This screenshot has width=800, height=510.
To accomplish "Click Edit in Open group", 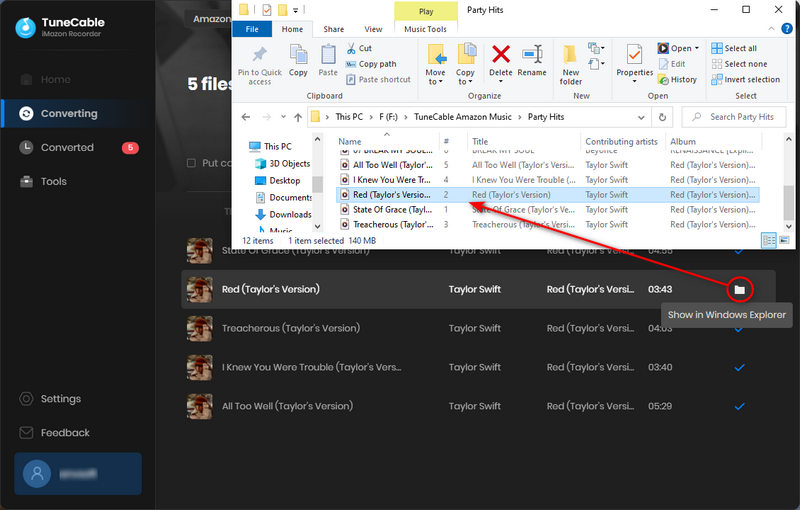I will [x=672, y=64].
